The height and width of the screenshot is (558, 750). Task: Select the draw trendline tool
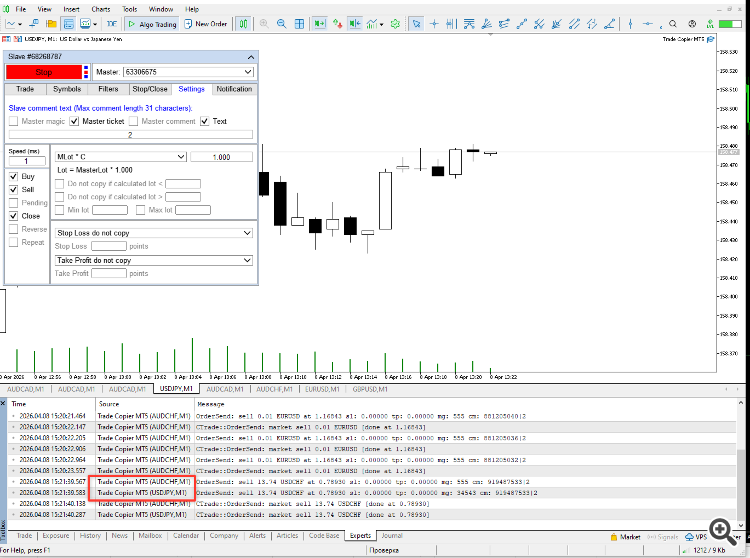(x=521, y=23)
